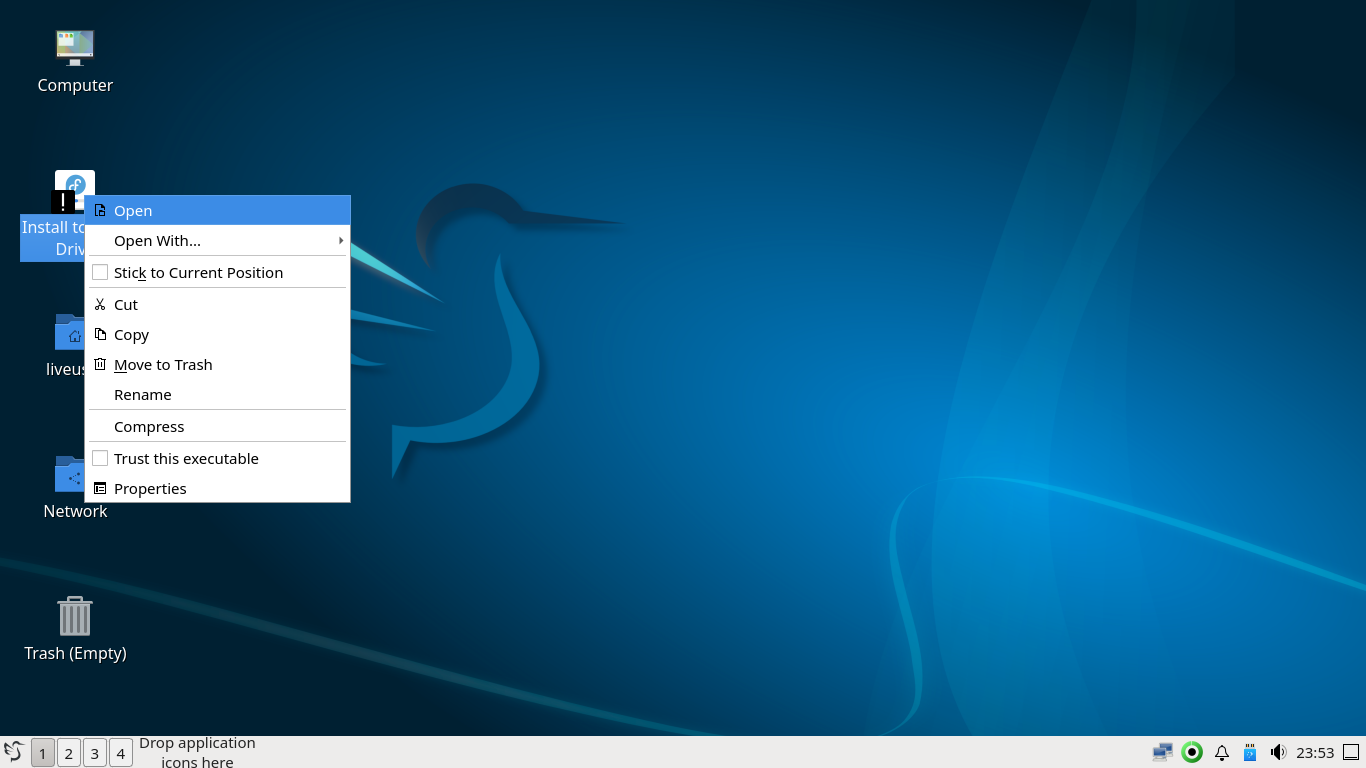Open notifications bell in tray
Image resolution: width=1366 pixels, height=768 pixels.
(x=1222, y=752)
